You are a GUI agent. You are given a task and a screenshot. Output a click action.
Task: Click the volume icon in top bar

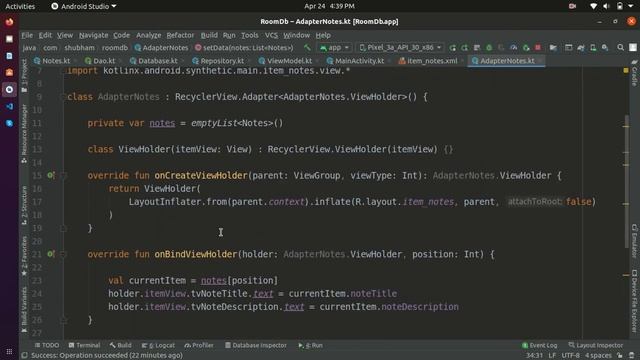click(606, 6)
